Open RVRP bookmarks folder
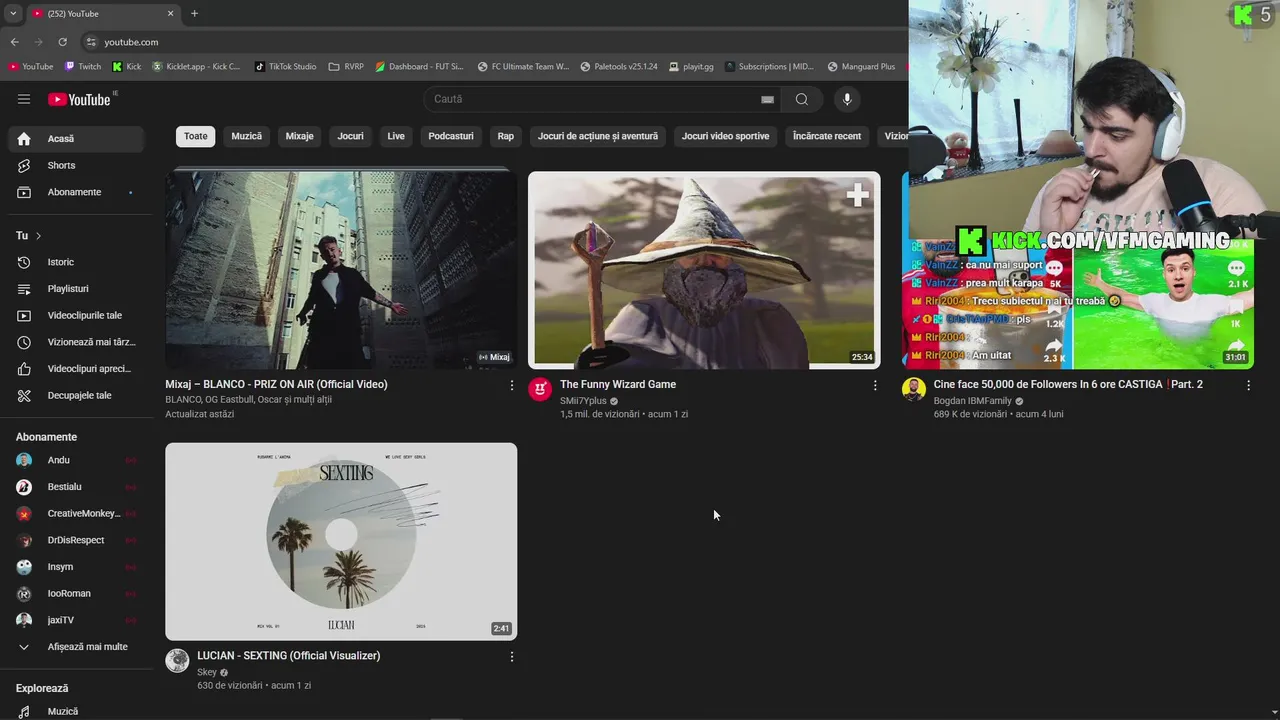The width and height of the screenshot is (1280, 720). [346, 67]
